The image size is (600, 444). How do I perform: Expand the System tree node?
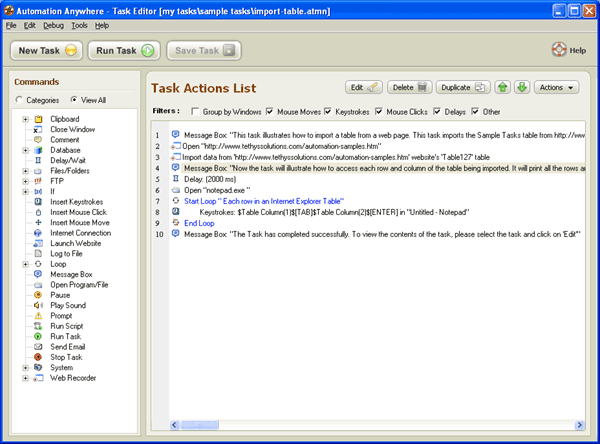(25, 367)
